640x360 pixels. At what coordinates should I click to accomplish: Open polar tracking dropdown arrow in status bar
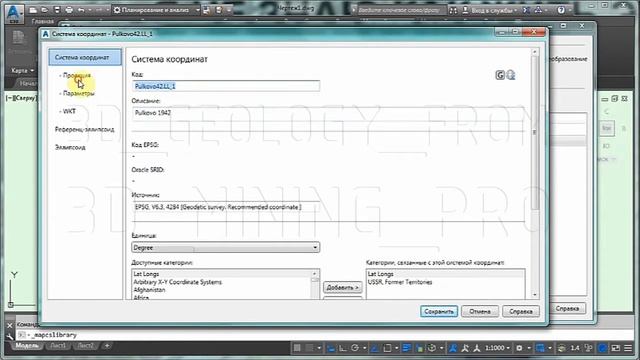pyautogui.click(x=364, y=348)
